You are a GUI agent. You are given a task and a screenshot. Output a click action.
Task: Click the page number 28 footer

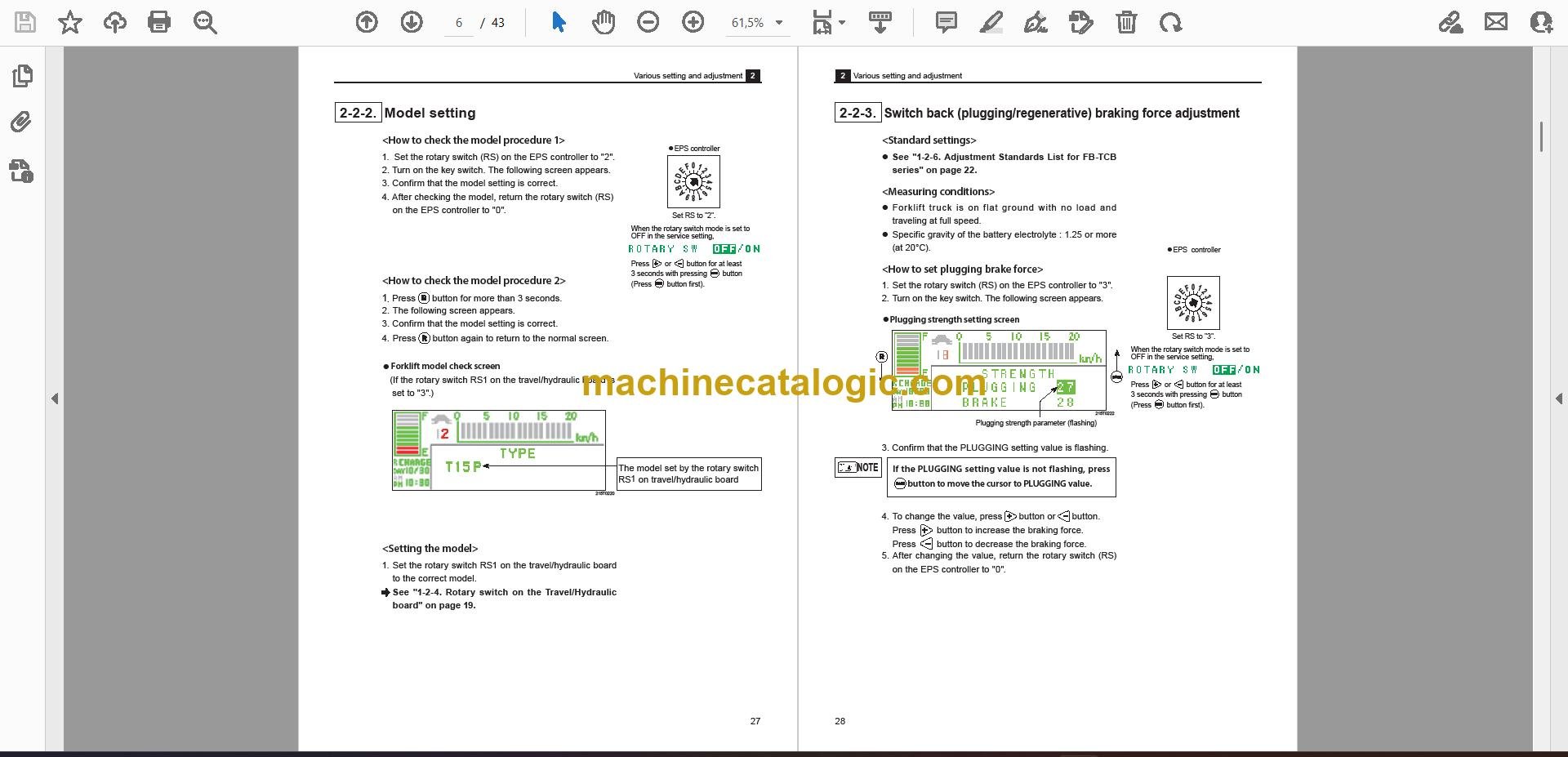point(840,721)
